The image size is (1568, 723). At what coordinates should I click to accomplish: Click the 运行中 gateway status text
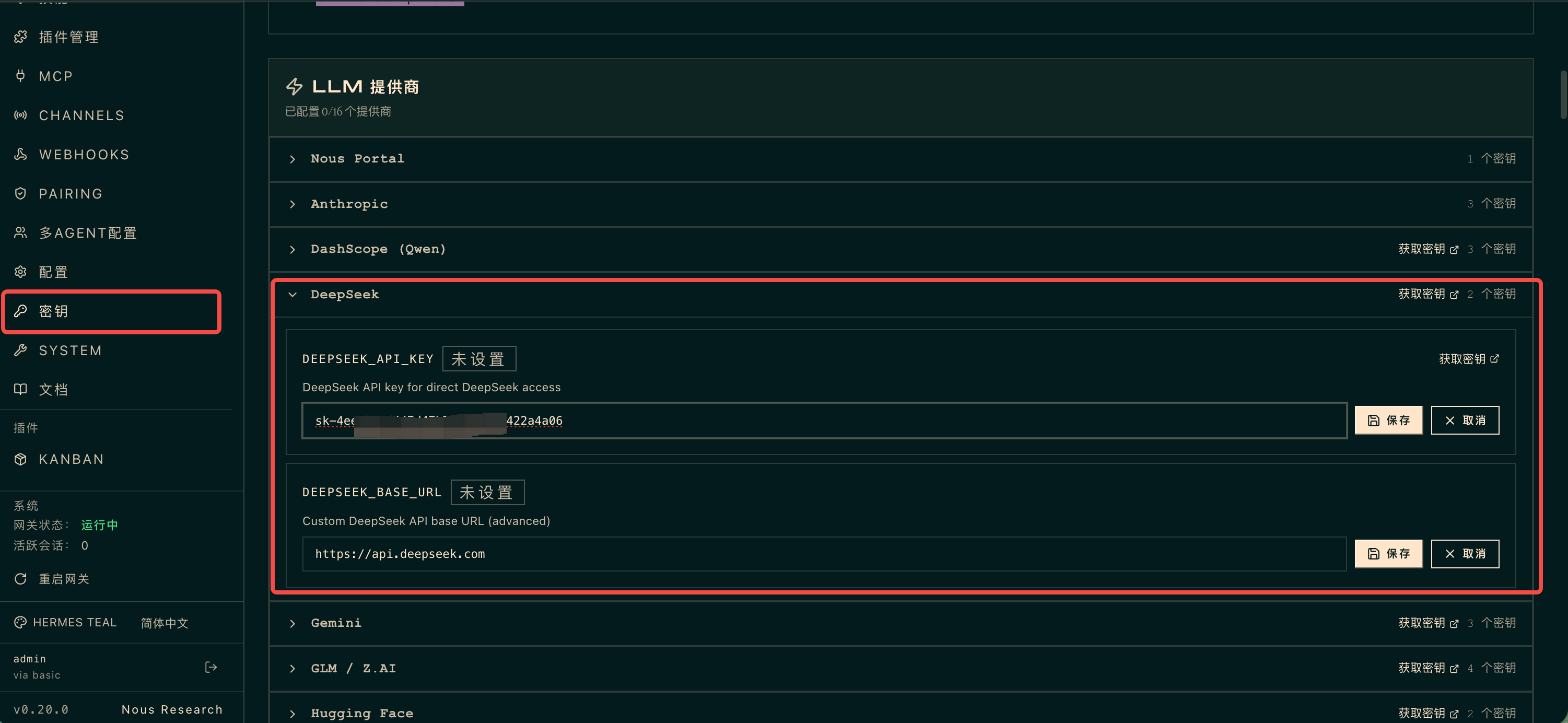[x=100, y=524]
